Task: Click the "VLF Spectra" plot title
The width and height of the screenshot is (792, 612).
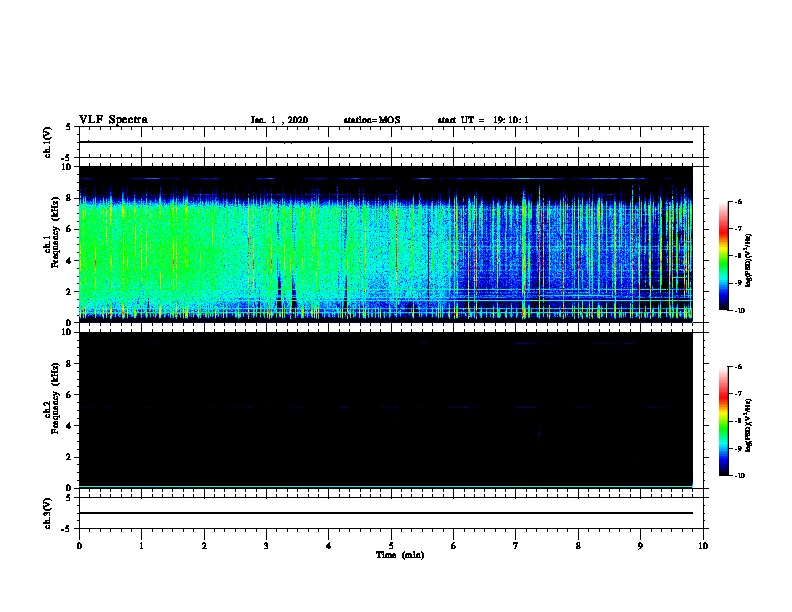Action: coord(113,120)
